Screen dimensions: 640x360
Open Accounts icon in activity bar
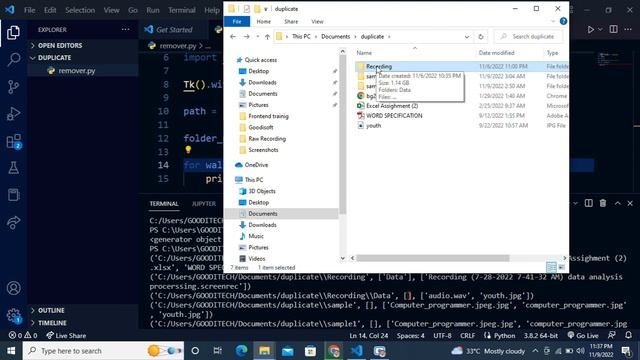(13, 288)
